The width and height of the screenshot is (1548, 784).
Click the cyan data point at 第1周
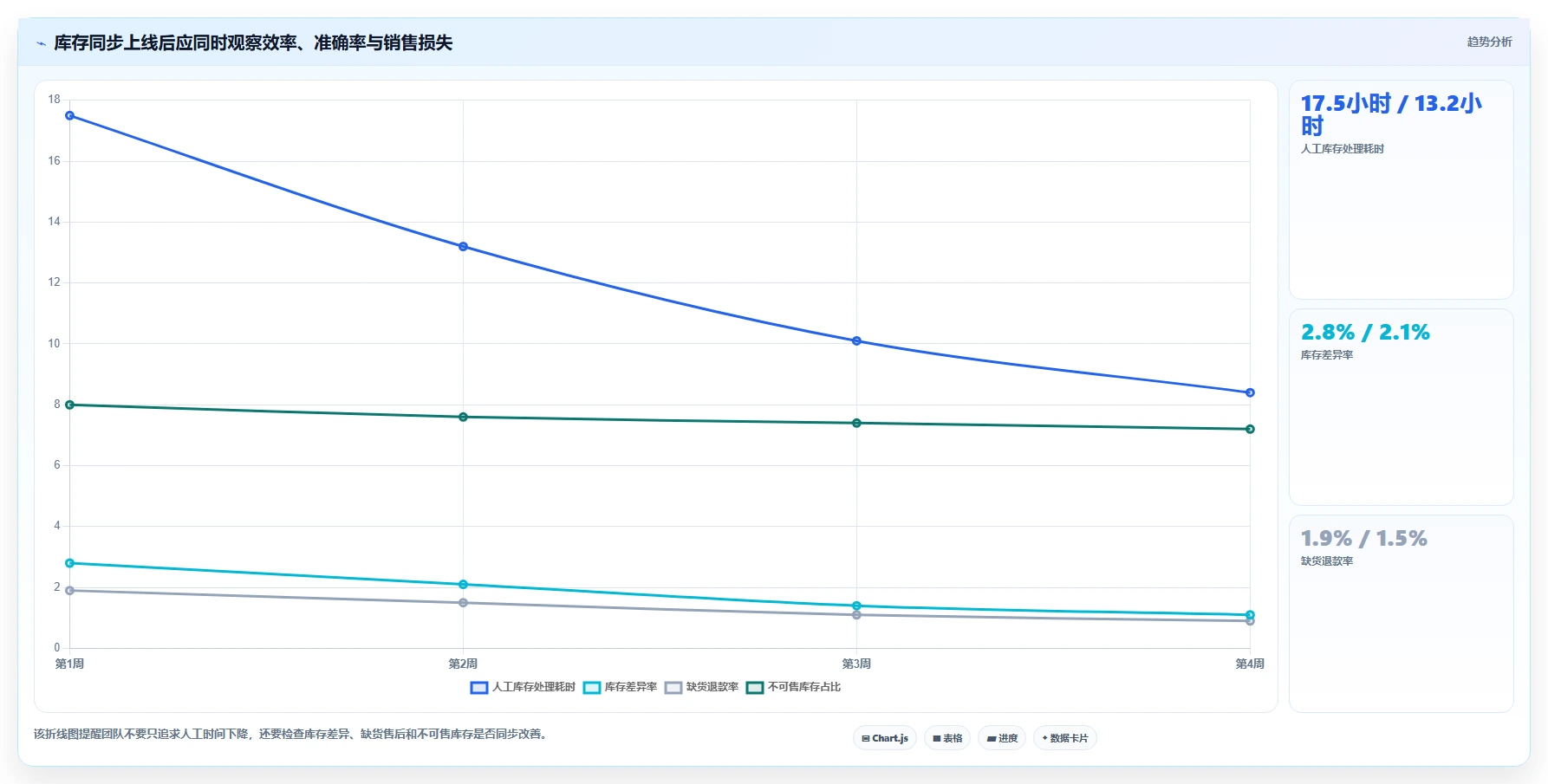(x=70, y=563)
